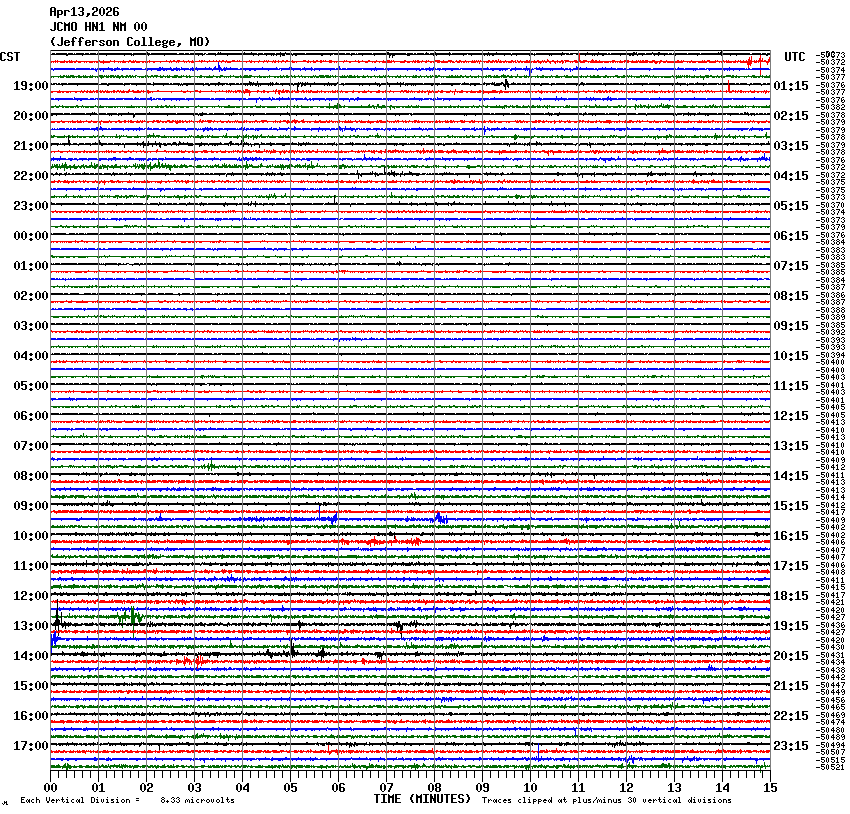Click the (Jefferson College, MO) station name
This screenshot has width=850, height=814.
tap(130, 42)
